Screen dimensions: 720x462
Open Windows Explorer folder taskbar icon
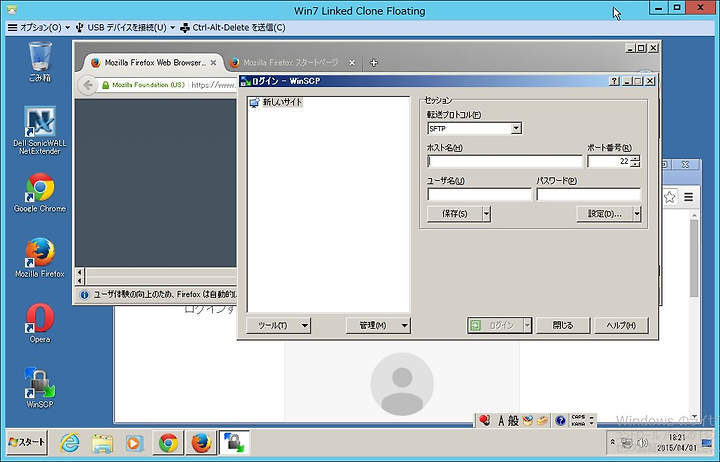[102, 443]
